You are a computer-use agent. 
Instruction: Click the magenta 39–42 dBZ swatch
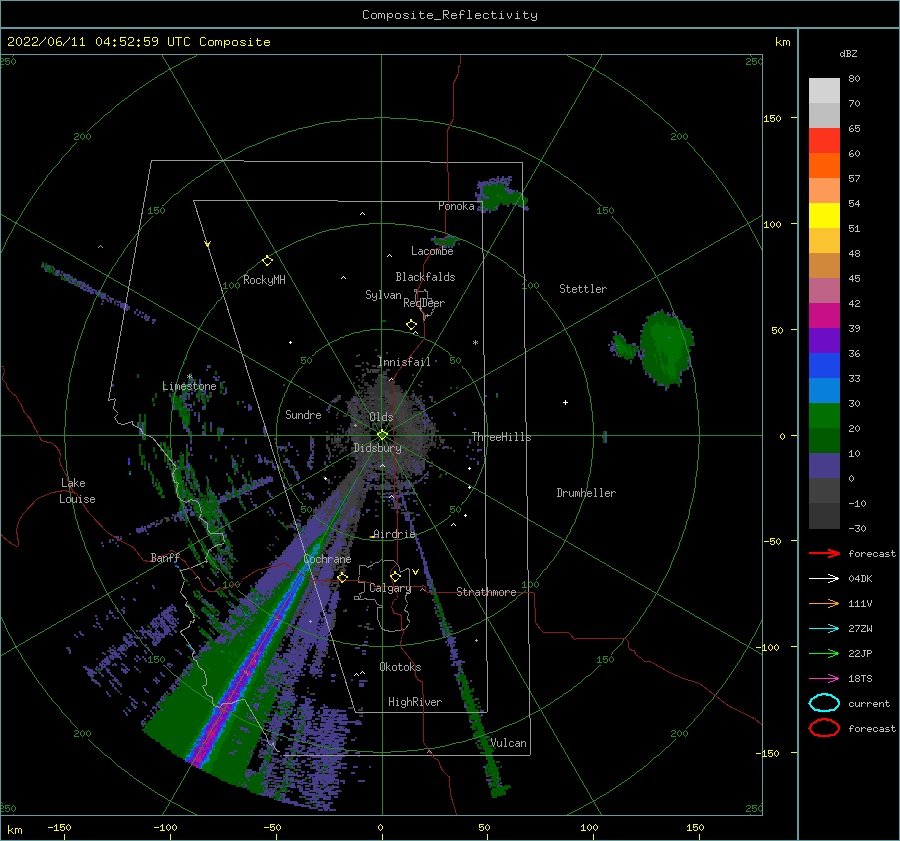[x=824, y=315]
